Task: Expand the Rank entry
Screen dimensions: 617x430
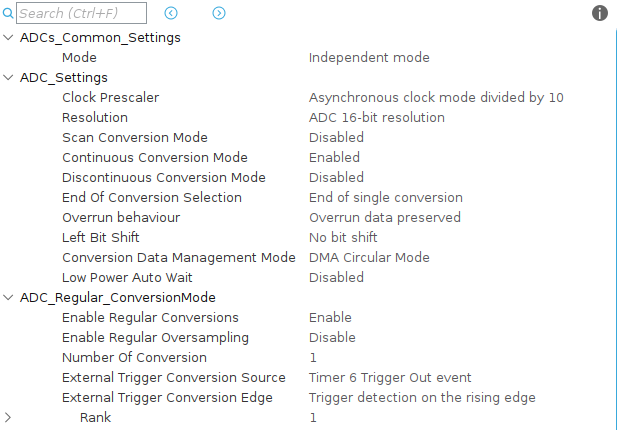Action: pyautogui.click(x=9, y=417)
